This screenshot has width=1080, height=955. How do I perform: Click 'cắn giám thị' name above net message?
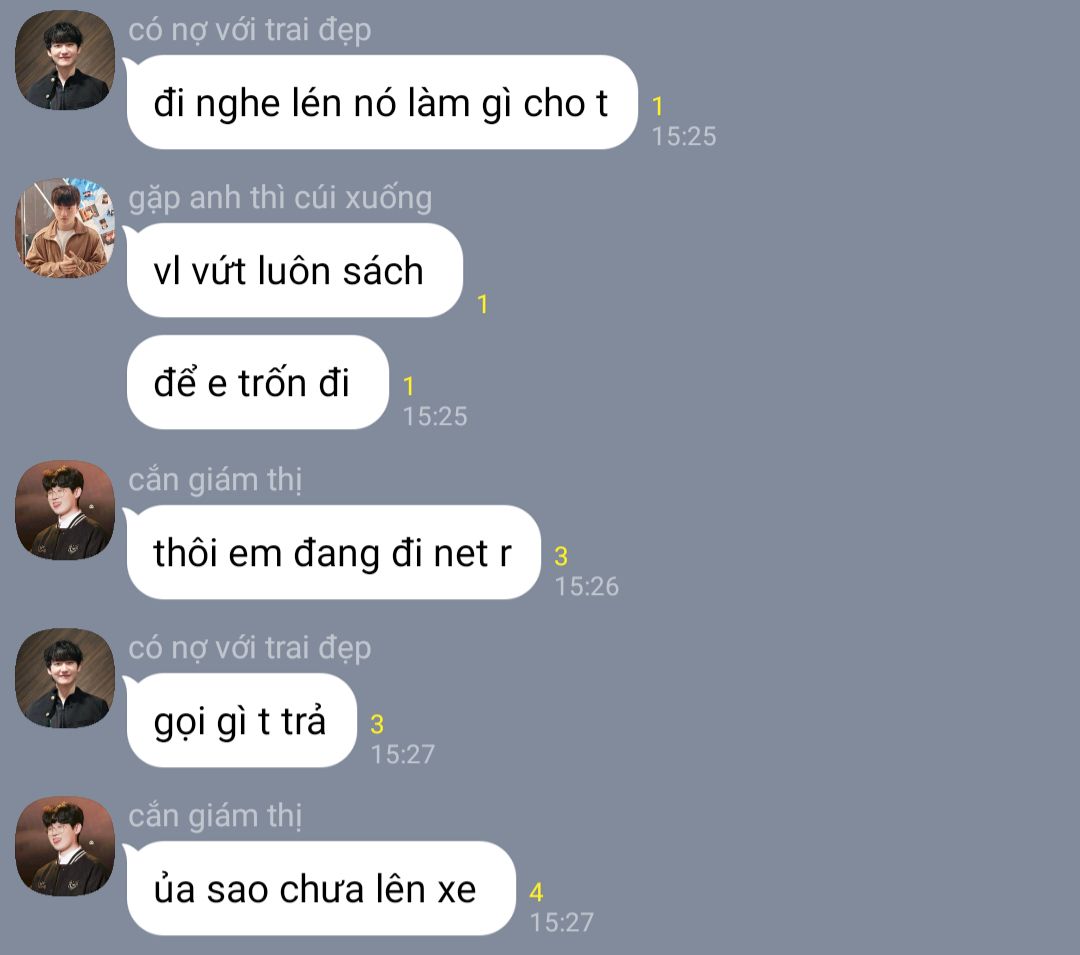[215, 480]
